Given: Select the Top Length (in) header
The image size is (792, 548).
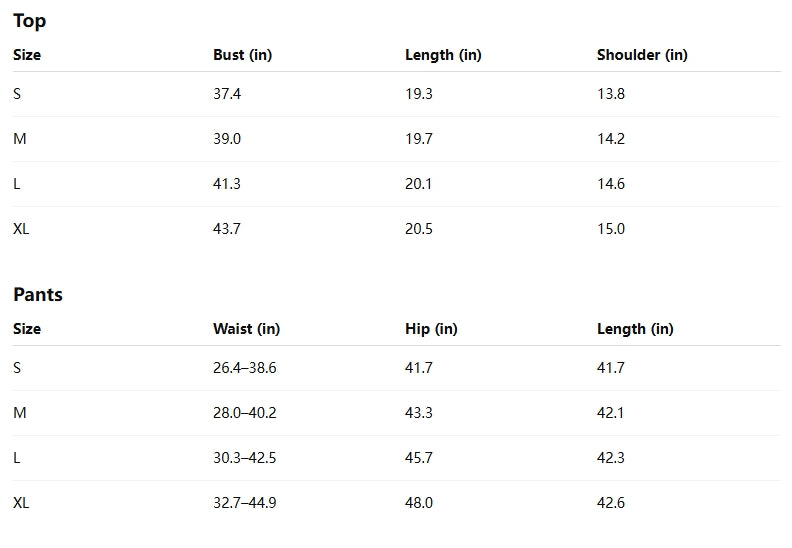Looking at the screenshot, I should (443, 55).
